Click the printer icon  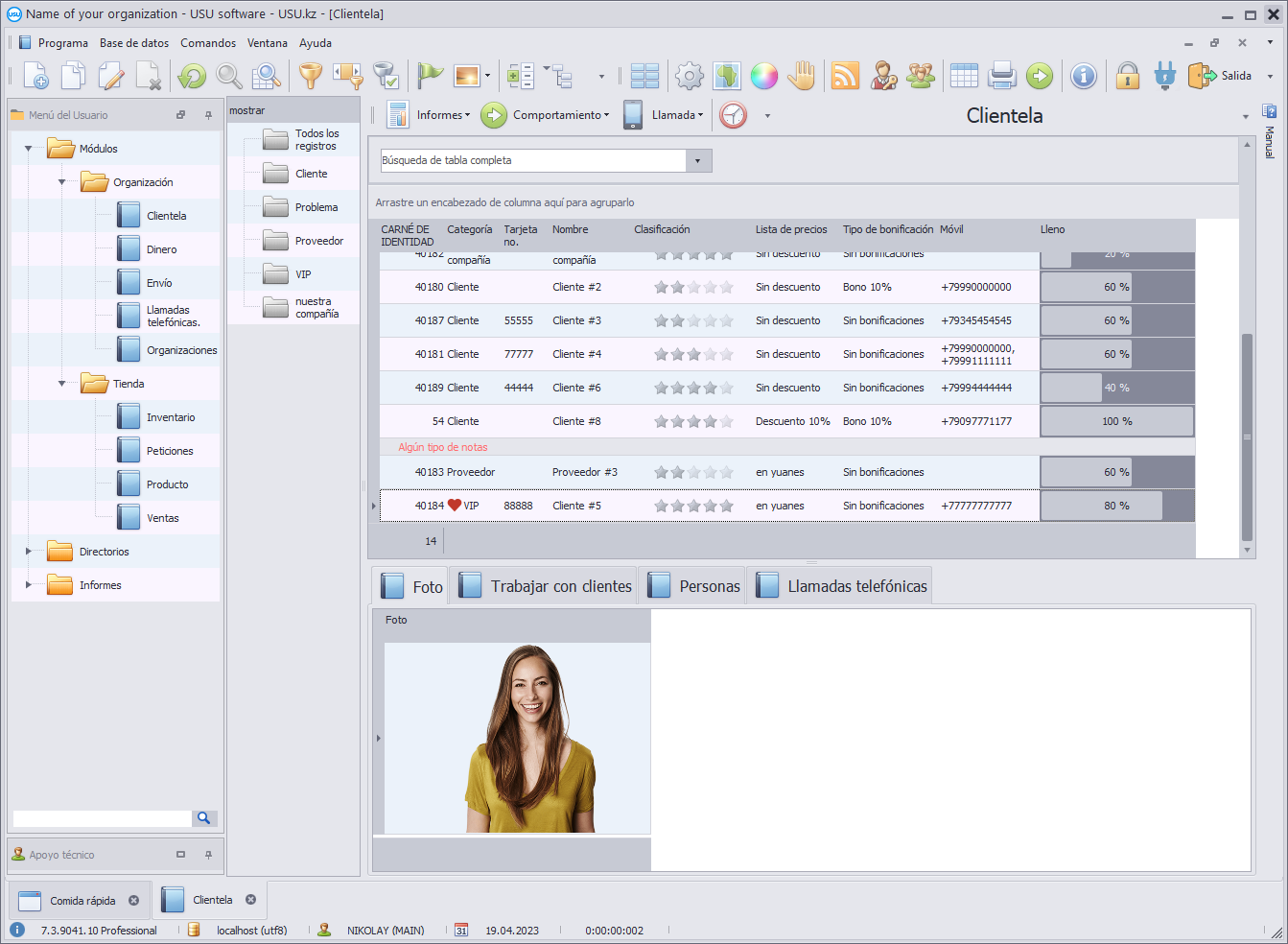pyautogui.click(x=1002, y=76)
